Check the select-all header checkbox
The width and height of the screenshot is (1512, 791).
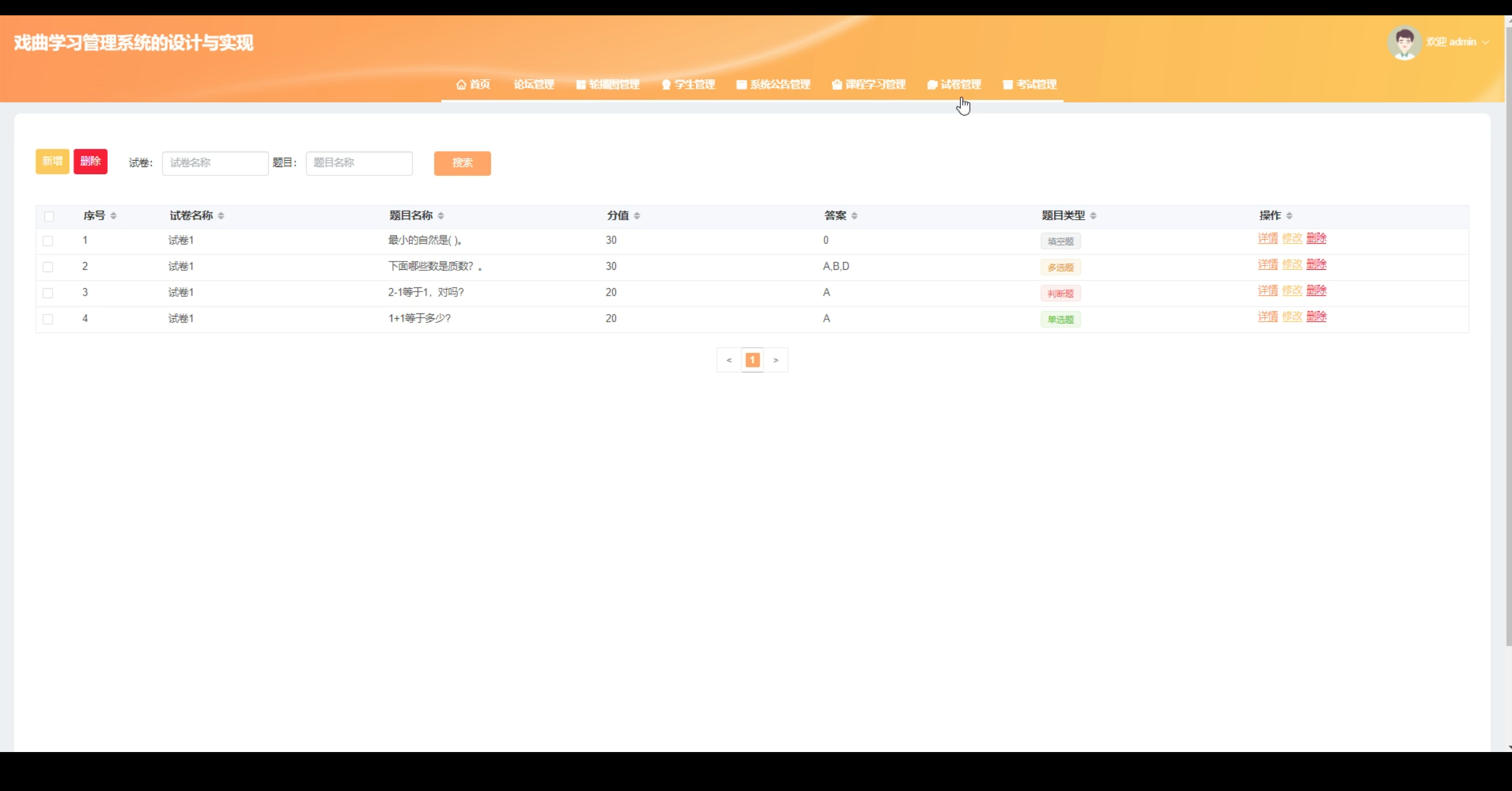click(x=49, y=216)
